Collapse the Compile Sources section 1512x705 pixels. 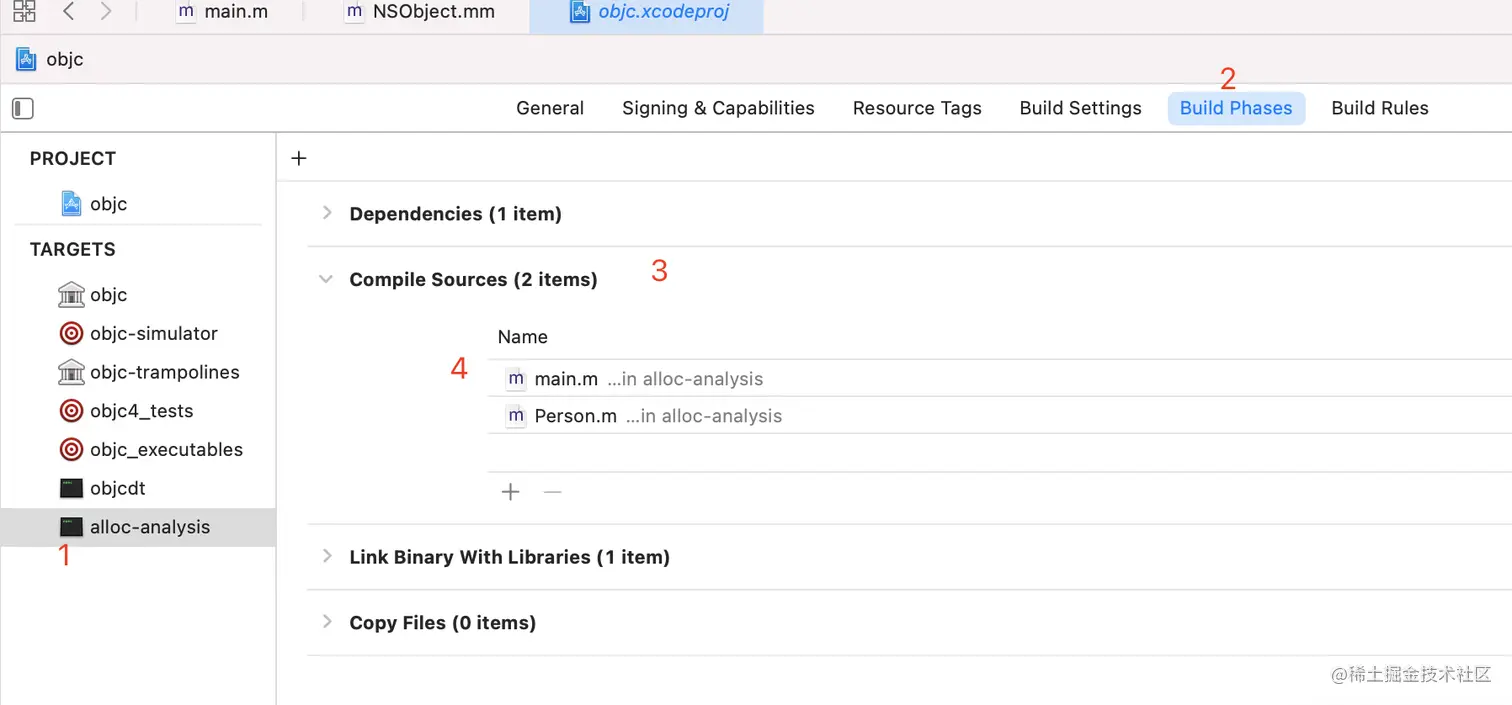pyautogui.click(x=326, y=280)
